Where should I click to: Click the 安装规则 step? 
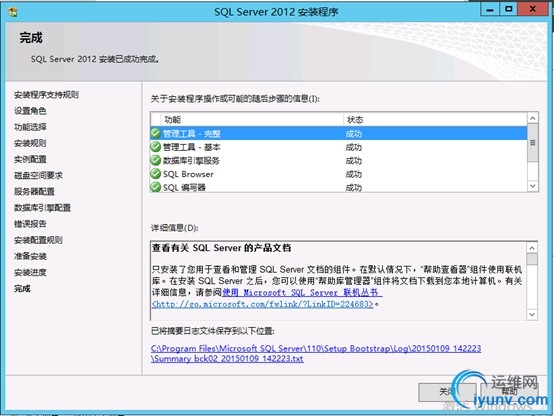pos(30,143)
